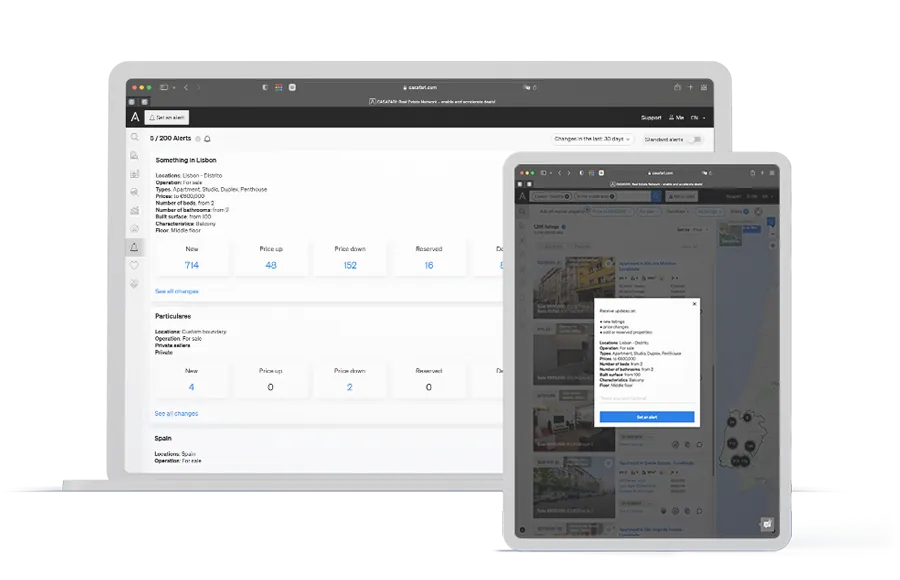Click the 'Something in Lisbon' alert title

click(x=186, y=160)
